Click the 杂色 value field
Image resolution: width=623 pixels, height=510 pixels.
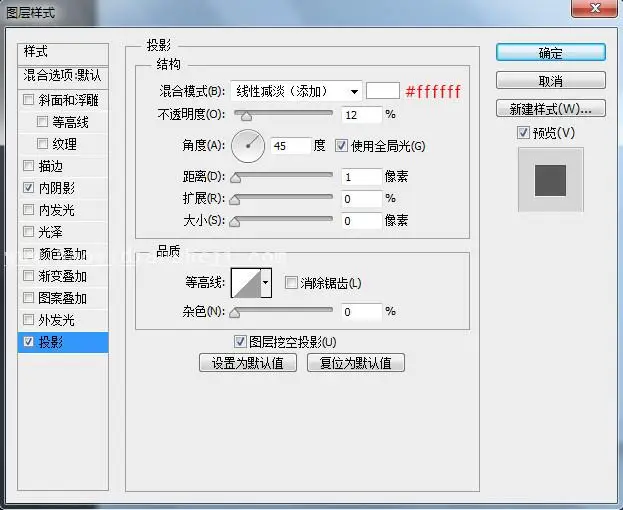pyautogui.click(x=362, y=312)
